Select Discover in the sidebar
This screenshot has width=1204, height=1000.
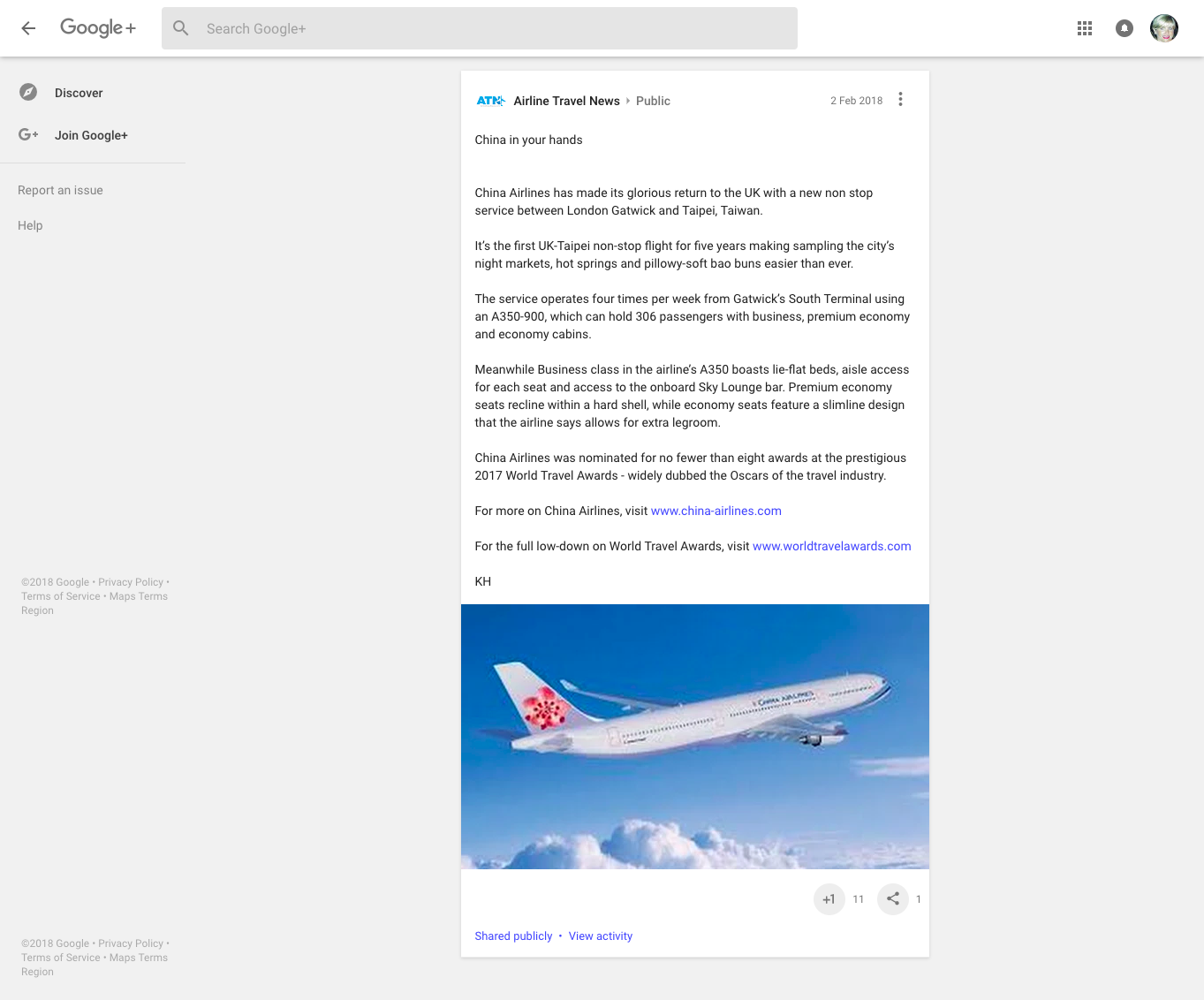click(79, 93)
